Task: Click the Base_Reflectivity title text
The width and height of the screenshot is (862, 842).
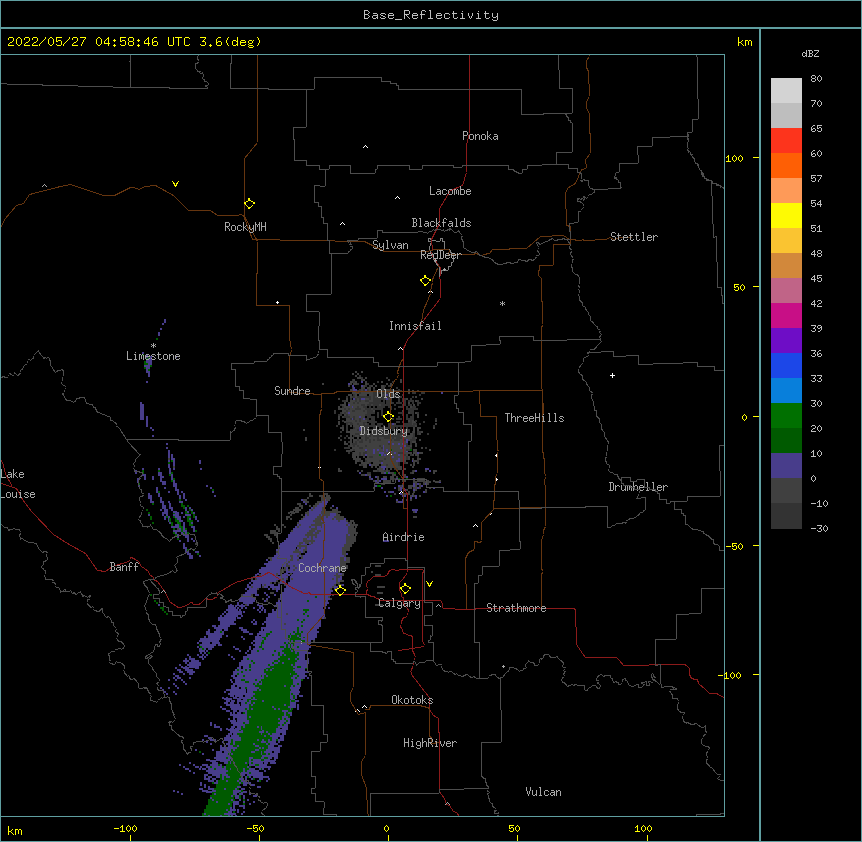Action: pyautogui.click(x=431, y=15)
